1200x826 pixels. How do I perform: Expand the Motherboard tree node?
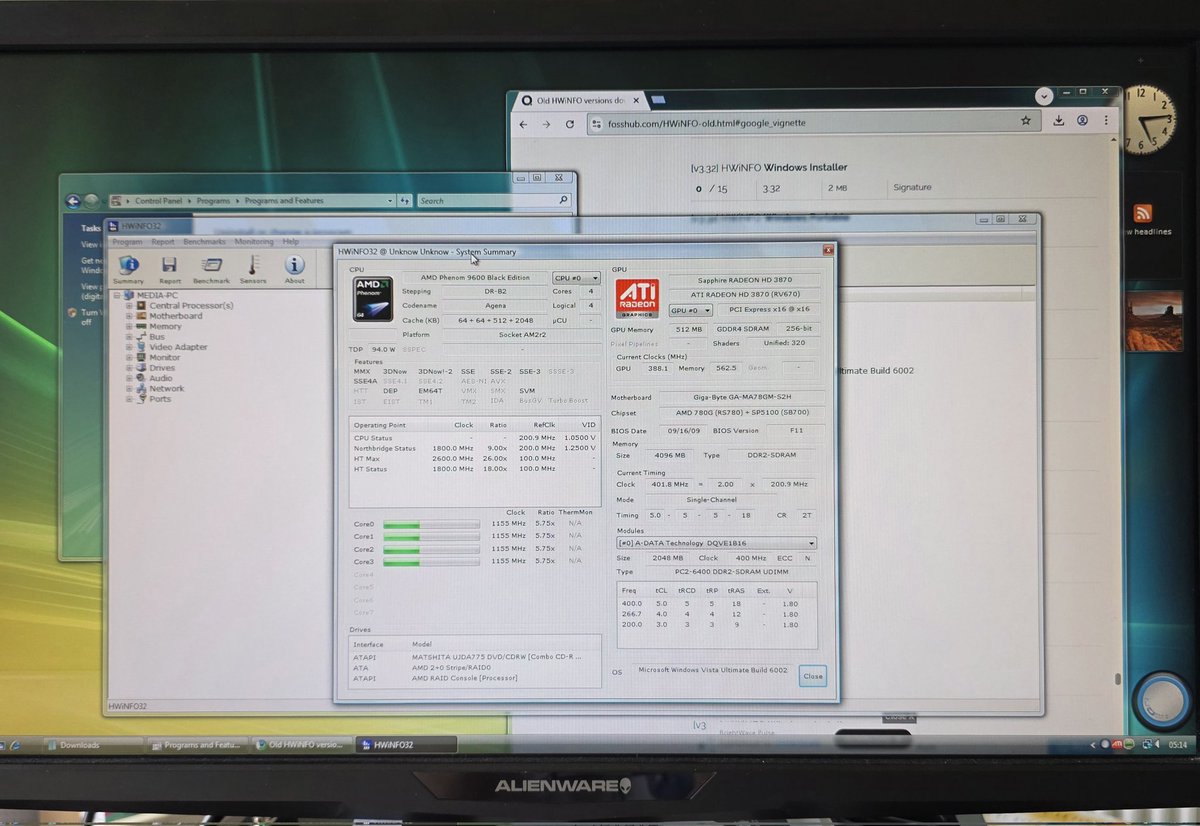pos(129,316)
